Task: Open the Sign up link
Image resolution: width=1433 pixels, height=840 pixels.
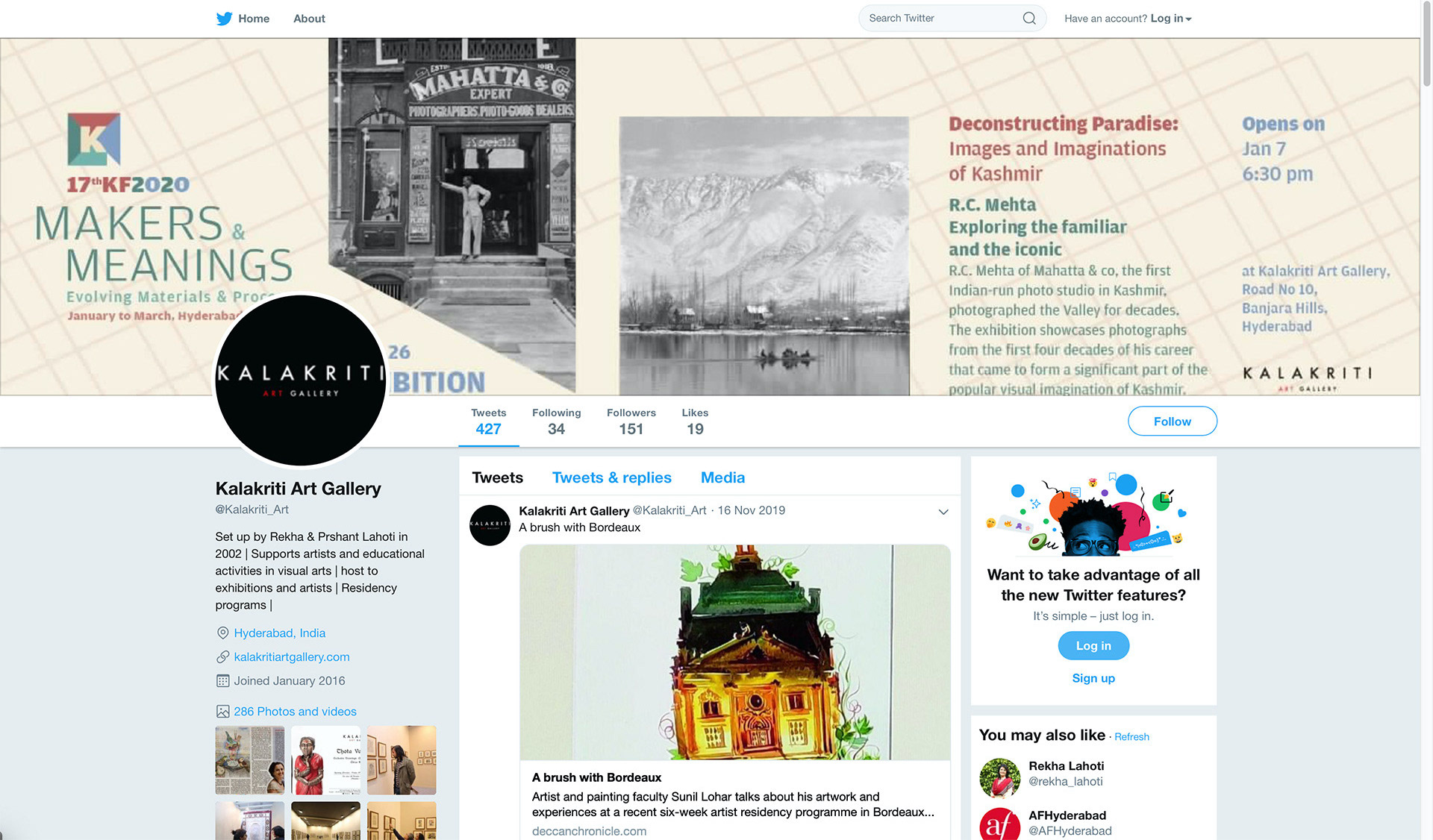Action: tap(1093, 678)
